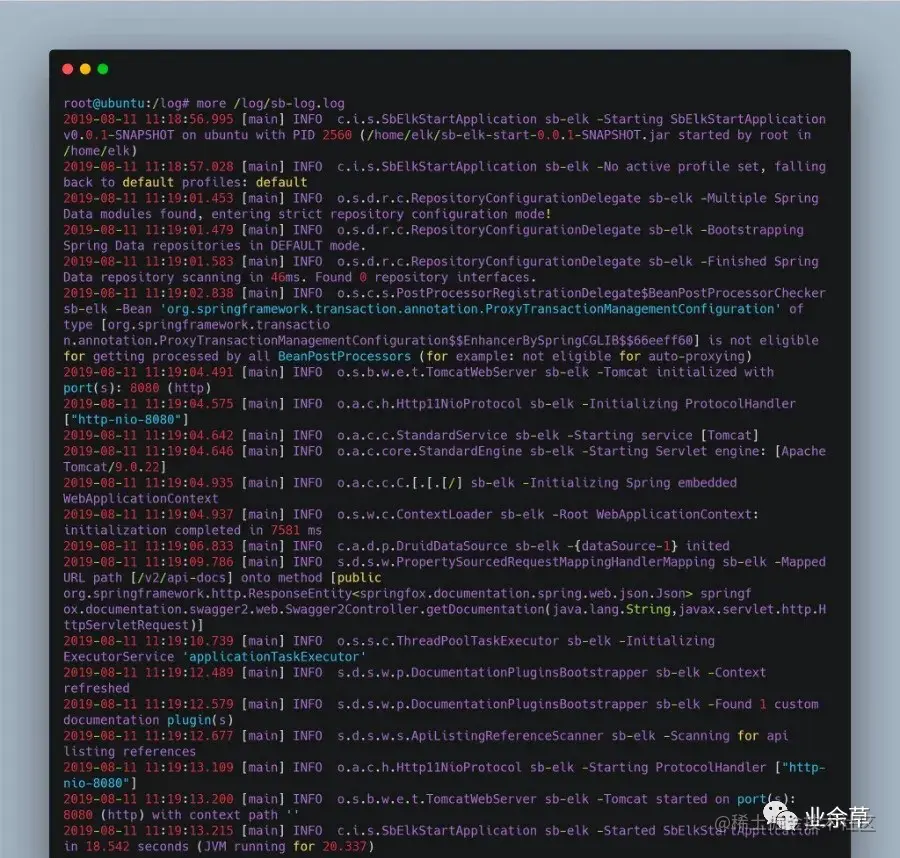Click the PID value '2560'
This screenshot has height=858, width=900.
coord(337,135)
